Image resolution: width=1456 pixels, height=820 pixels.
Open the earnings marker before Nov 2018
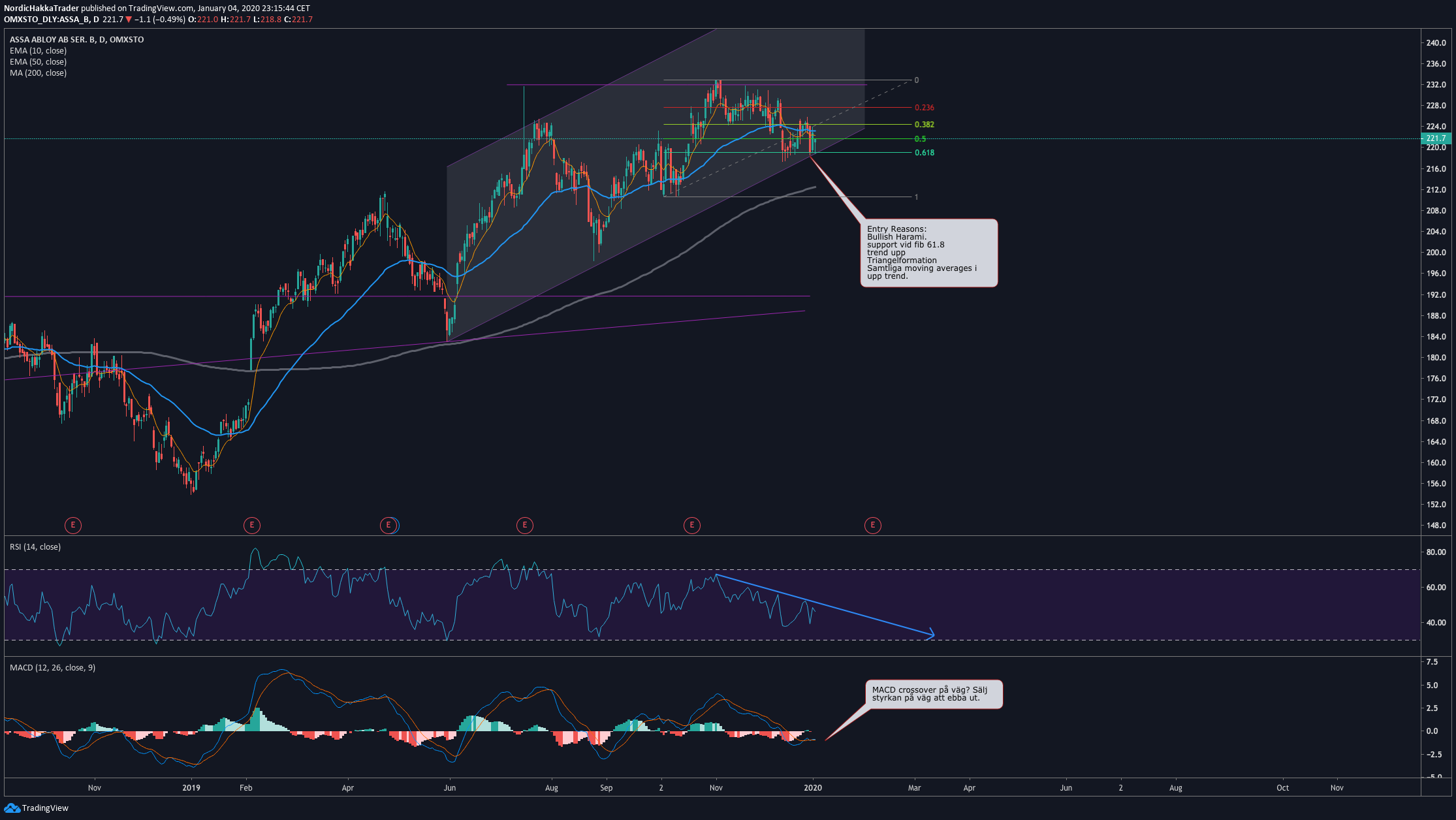coord(73,525)
